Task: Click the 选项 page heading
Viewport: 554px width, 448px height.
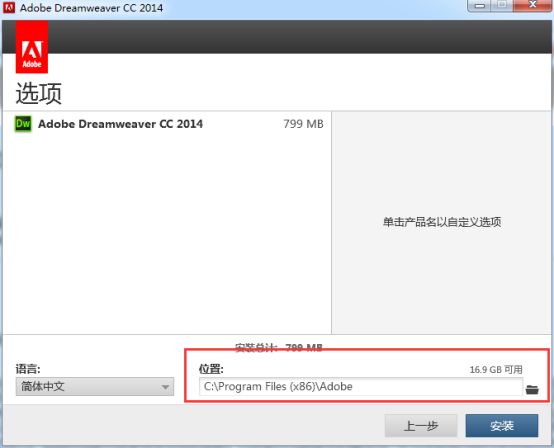Action: tap(39, 93)
